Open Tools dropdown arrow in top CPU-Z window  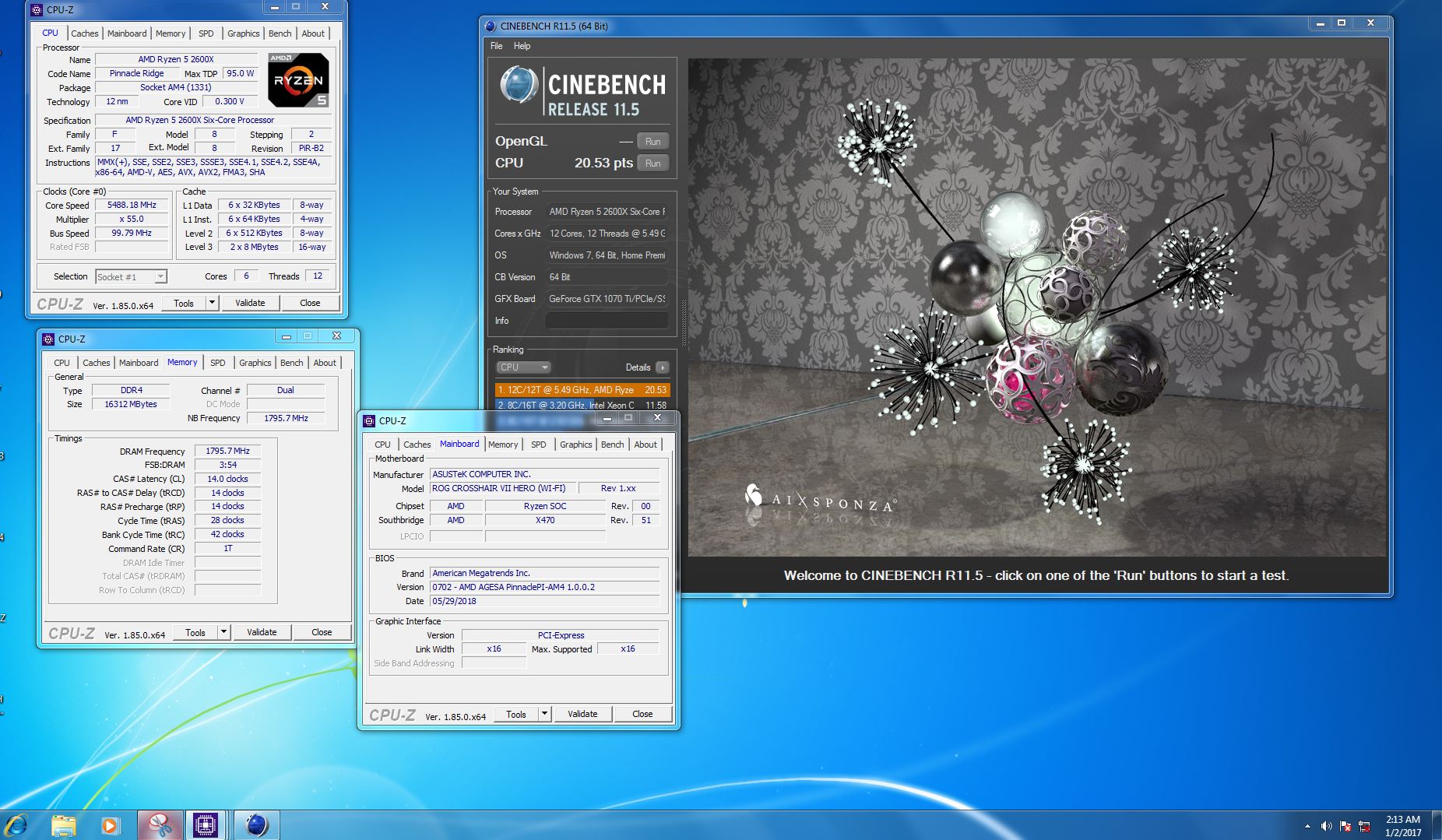[x=212, y=304]
